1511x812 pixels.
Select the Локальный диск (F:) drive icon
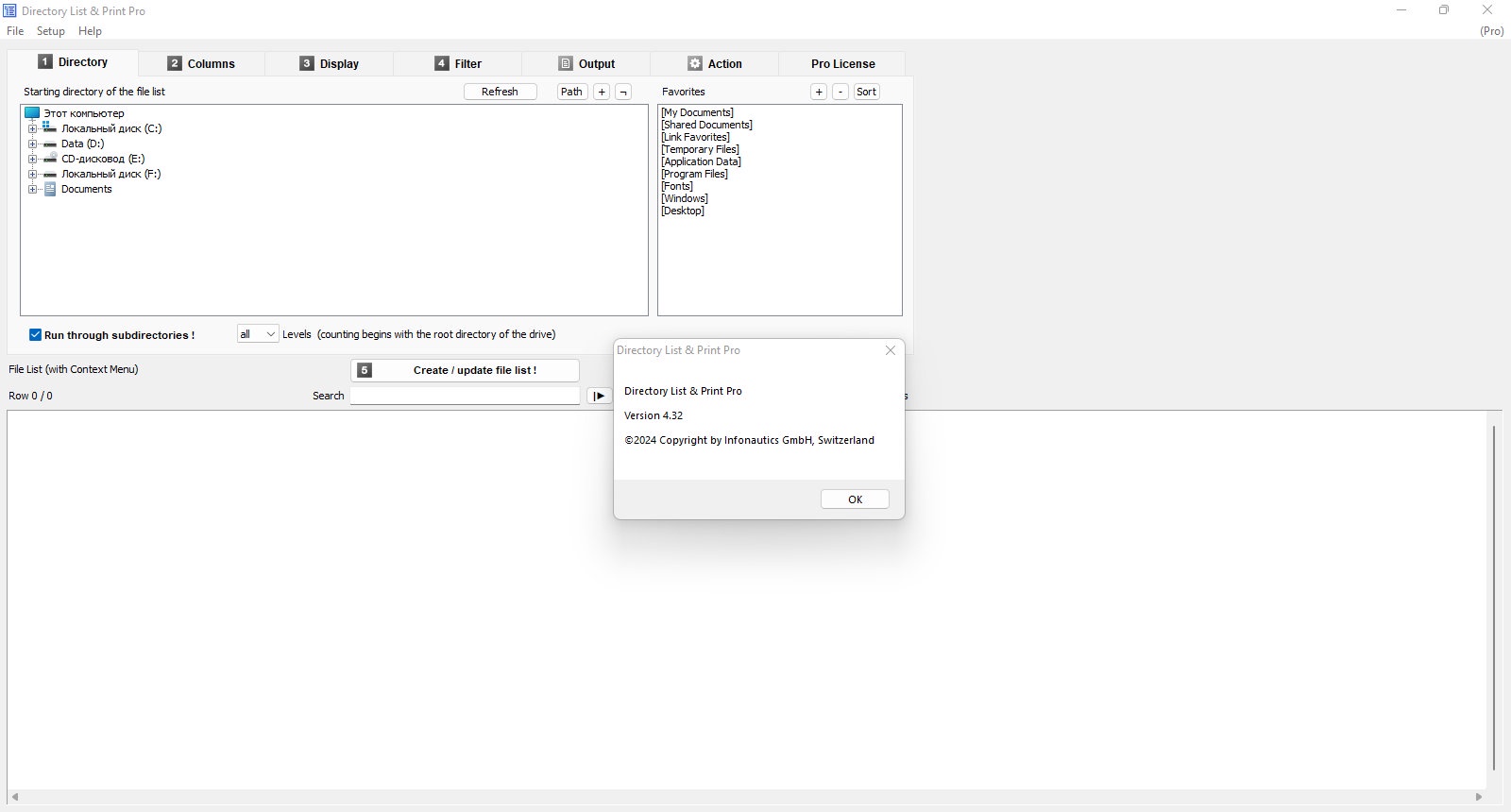pos(49,174)
